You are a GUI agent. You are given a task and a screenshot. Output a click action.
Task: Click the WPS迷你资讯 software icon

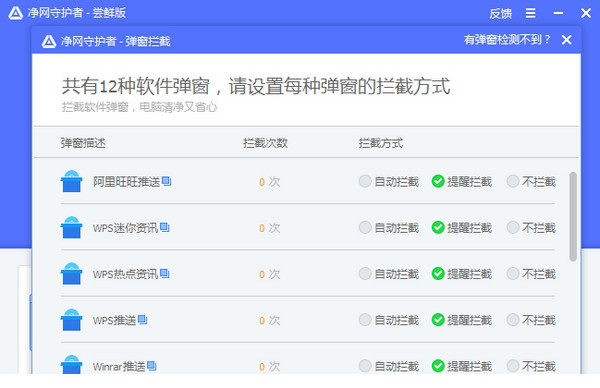[x=72, y=228]
